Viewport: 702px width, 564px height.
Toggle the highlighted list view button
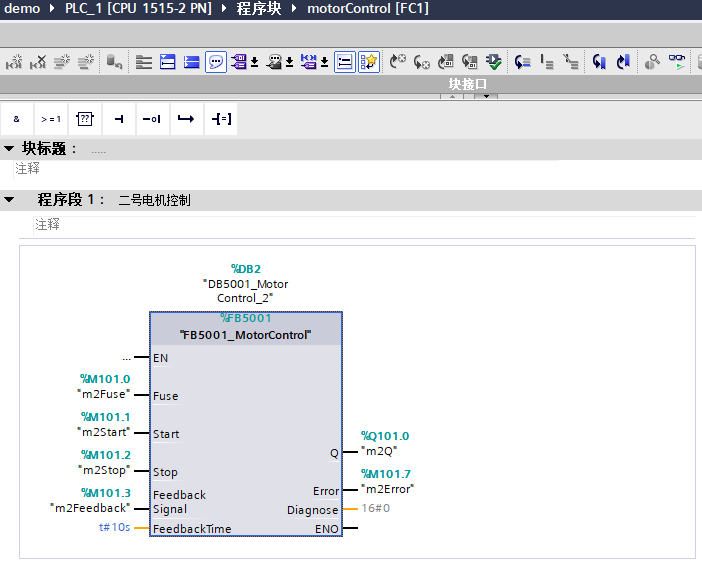click(x=343, y=62)
